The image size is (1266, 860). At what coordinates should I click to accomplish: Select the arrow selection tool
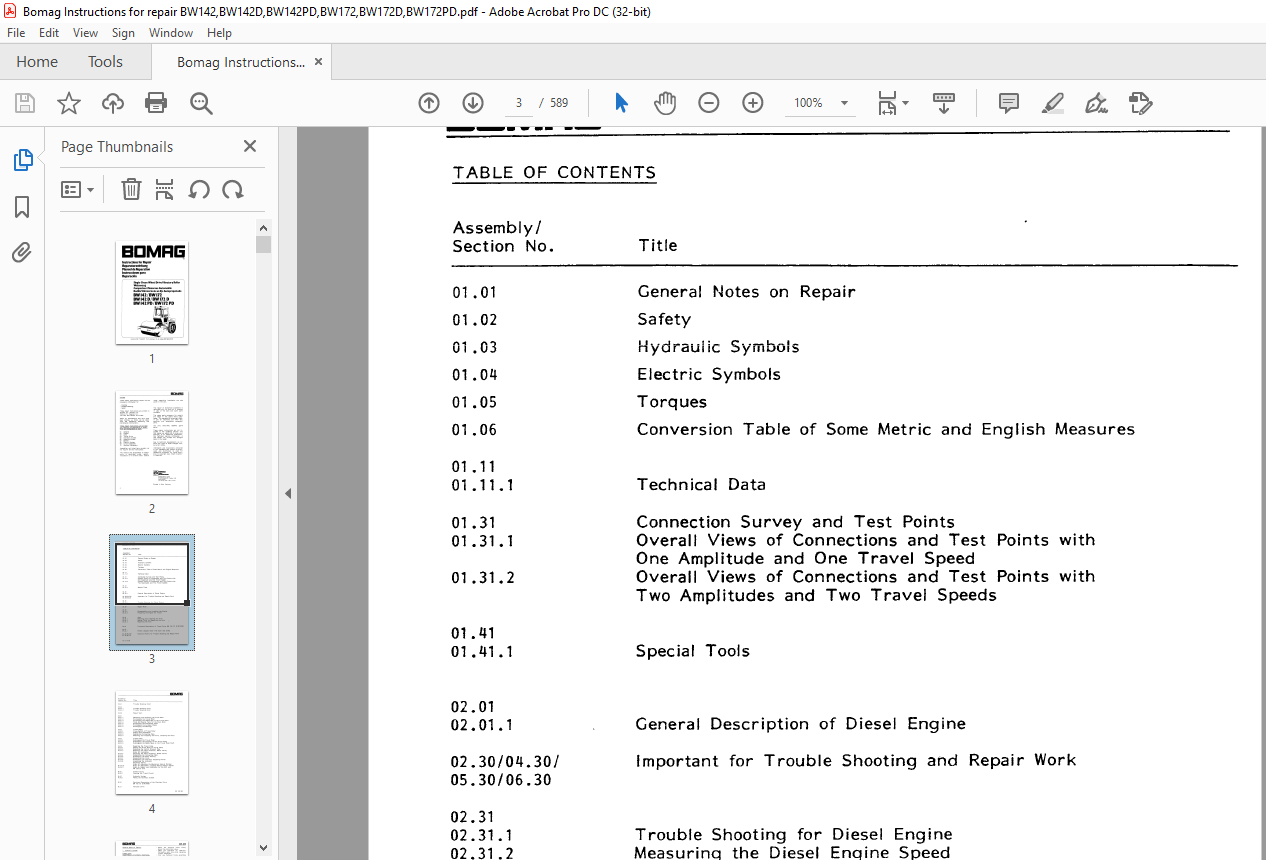[x=621, y=103]
